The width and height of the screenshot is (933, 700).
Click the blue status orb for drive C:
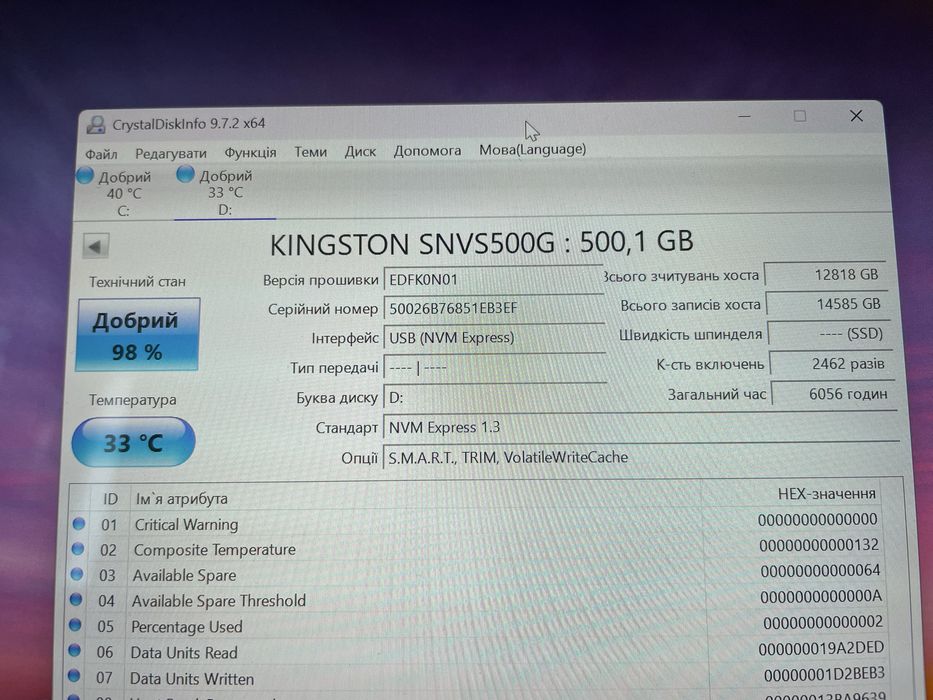point(84,176)
